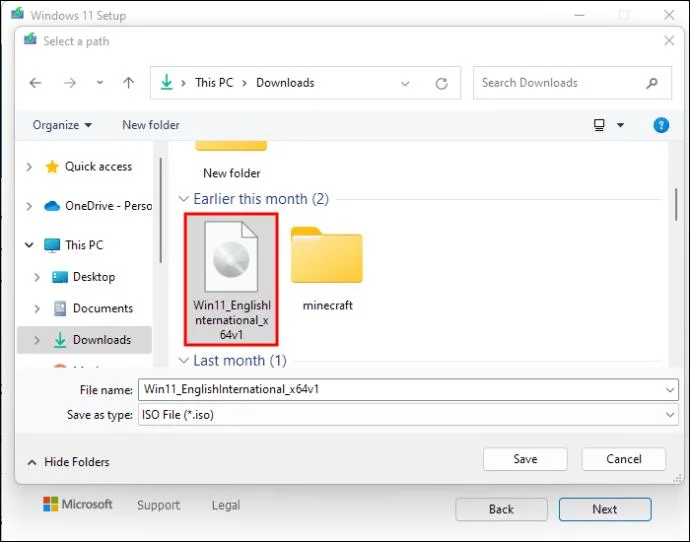Image resolution: width=690 pixels, height=542 pixels.
Task: Close the Windows 11 Setup window
Action: (x=669, y=15)
